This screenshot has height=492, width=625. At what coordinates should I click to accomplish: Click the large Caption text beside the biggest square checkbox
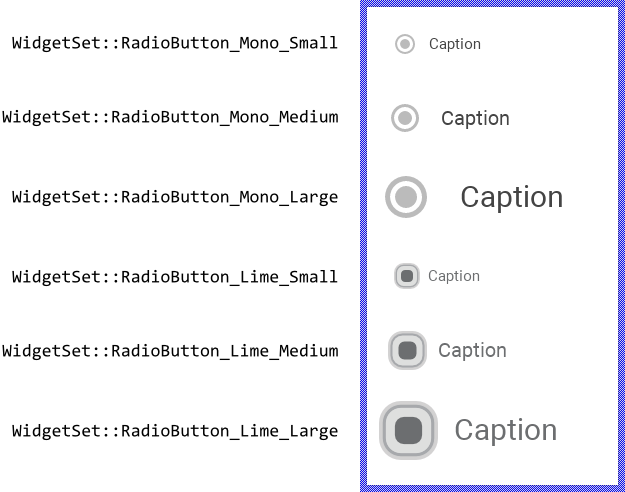505,430
